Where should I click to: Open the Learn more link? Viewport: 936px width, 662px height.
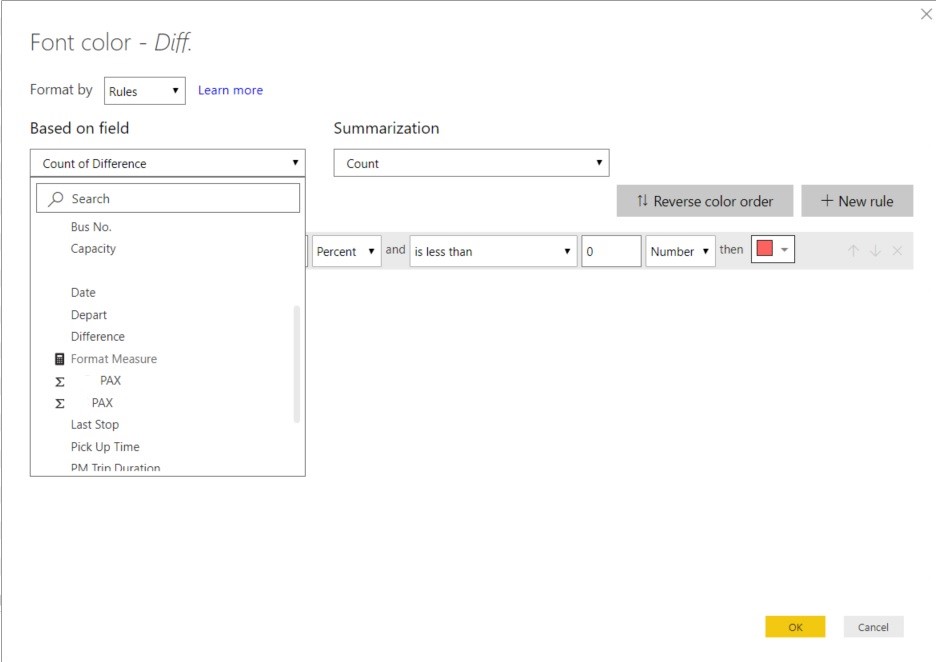point(230,90)
